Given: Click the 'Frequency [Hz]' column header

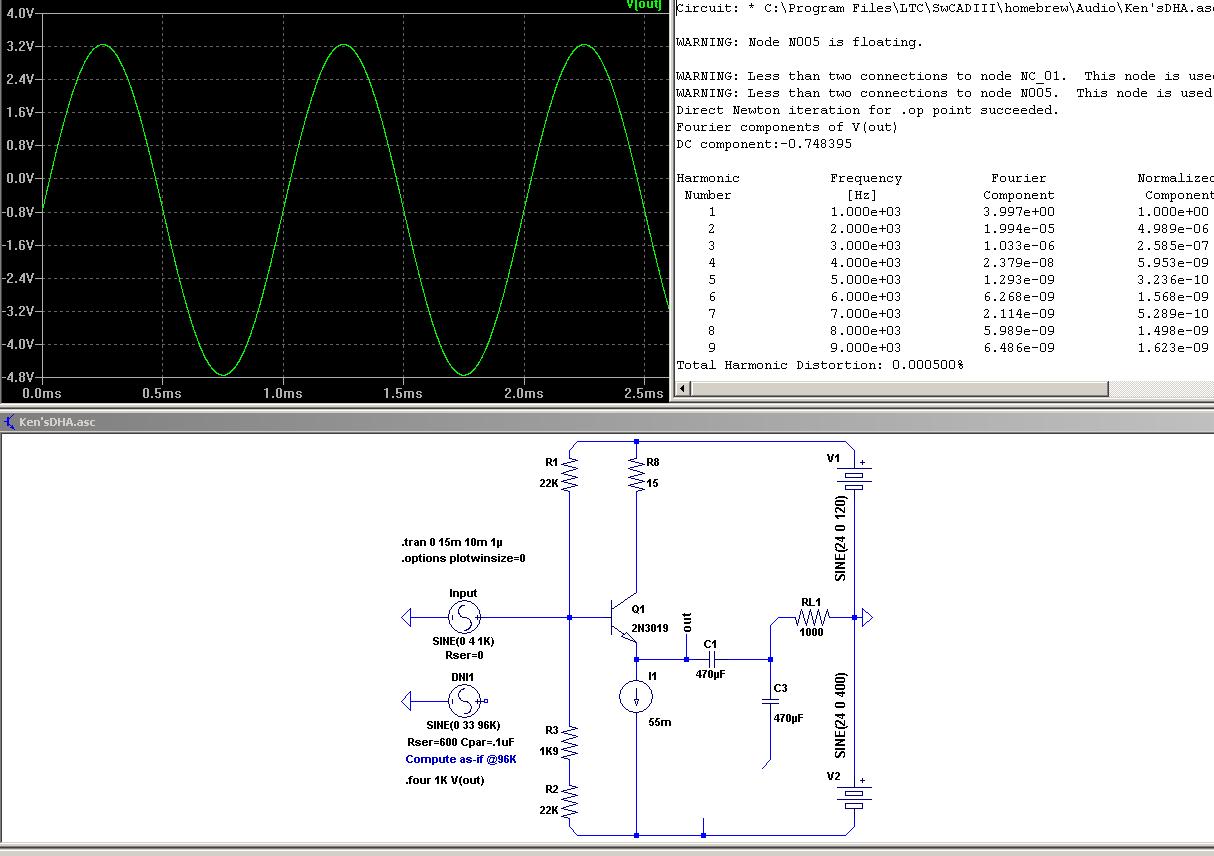Looking at the screenshot, I should (x=866, y=187).
